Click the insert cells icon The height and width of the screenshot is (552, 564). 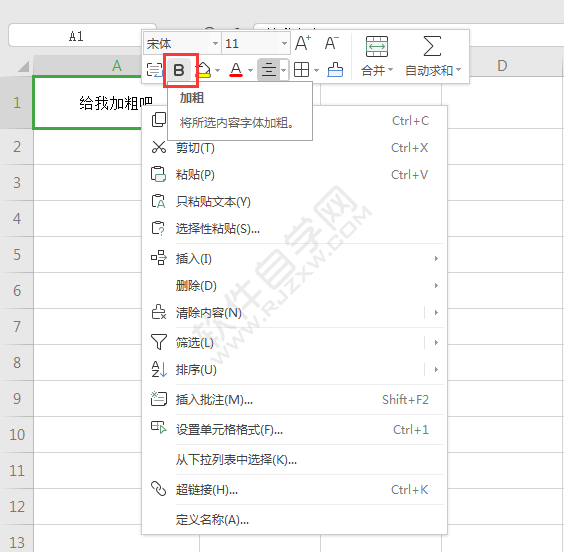pyautogui.click(x=159, y=258)
